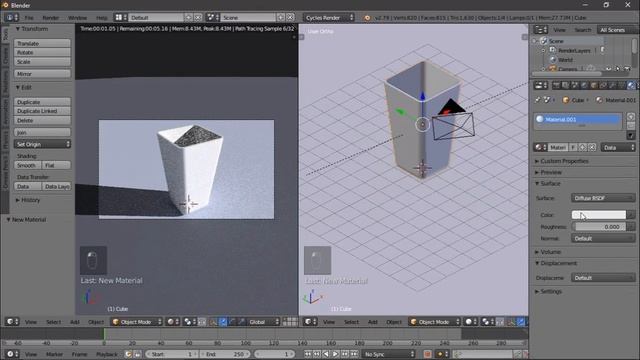Click the Roughness slider field

pyautogui.click(x=599, y=227)
